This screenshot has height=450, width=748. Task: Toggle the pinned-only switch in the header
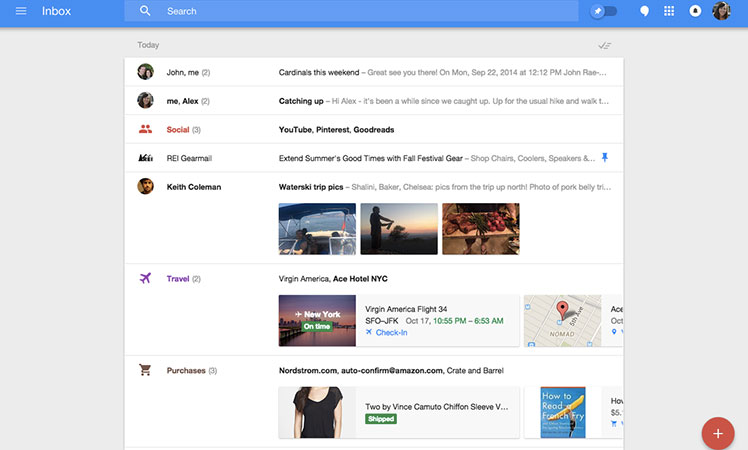pyautogui.click(x=603, y=11)
